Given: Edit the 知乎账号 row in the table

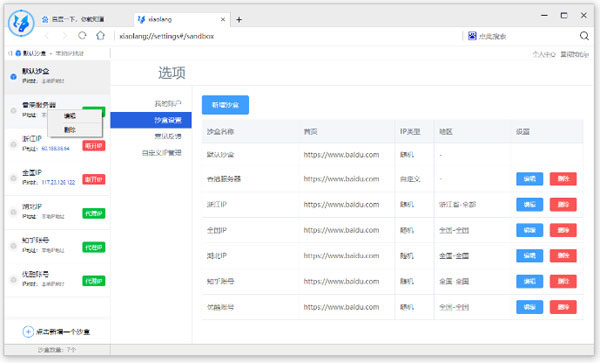Looking at the screenshot, I should point(529,281).
